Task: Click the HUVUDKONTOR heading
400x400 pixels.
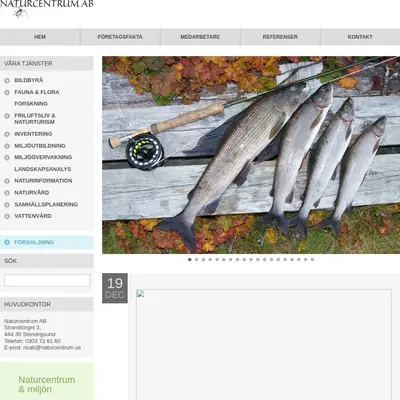Action: tap(27, 304)
